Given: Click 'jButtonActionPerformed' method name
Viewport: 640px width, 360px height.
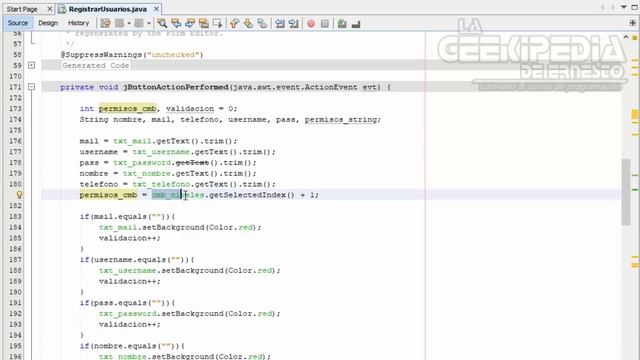Looking at the screenshot, I should [x=176, y=87].
